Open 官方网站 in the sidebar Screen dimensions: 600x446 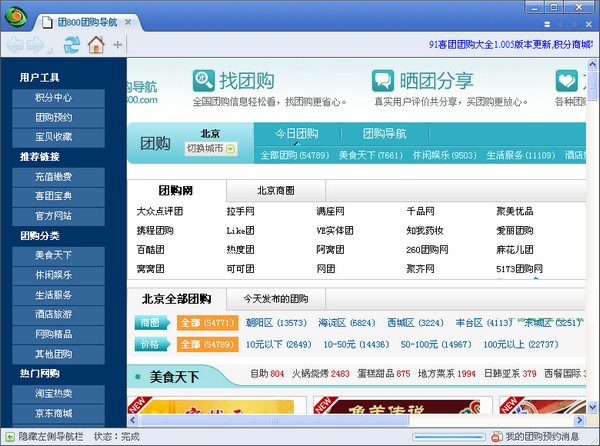pos(58,216)
